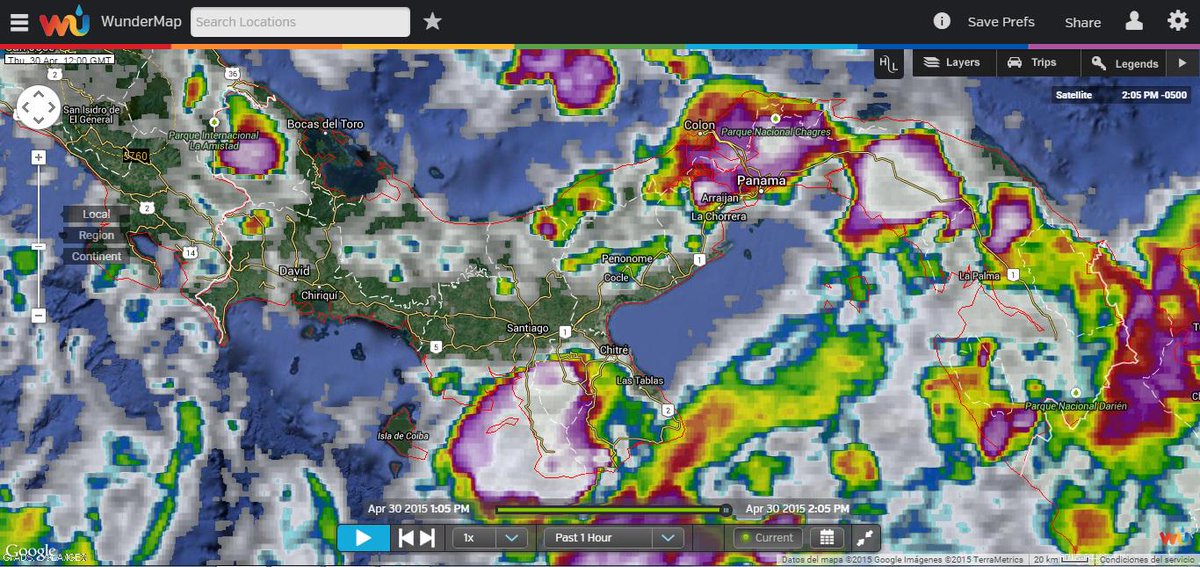
Task: Click the Panama city label
Action: [x=761, y=180]
